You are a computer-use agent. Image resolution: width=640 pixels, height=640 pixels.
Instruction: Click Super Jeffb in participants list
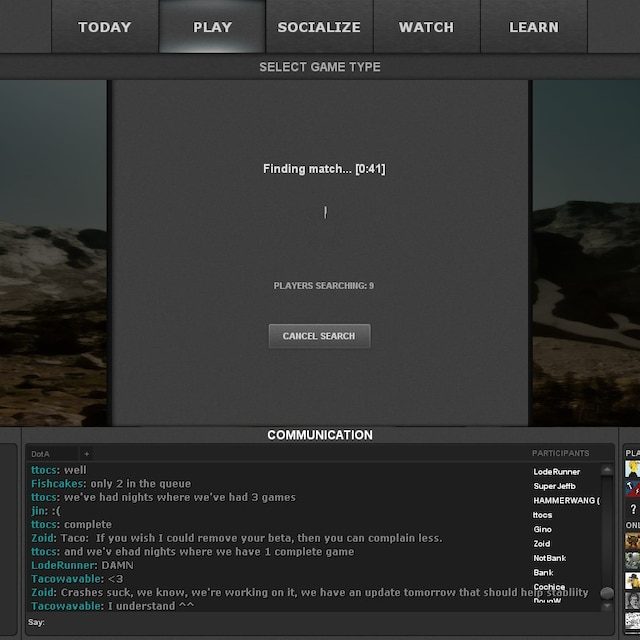[554, 486]
